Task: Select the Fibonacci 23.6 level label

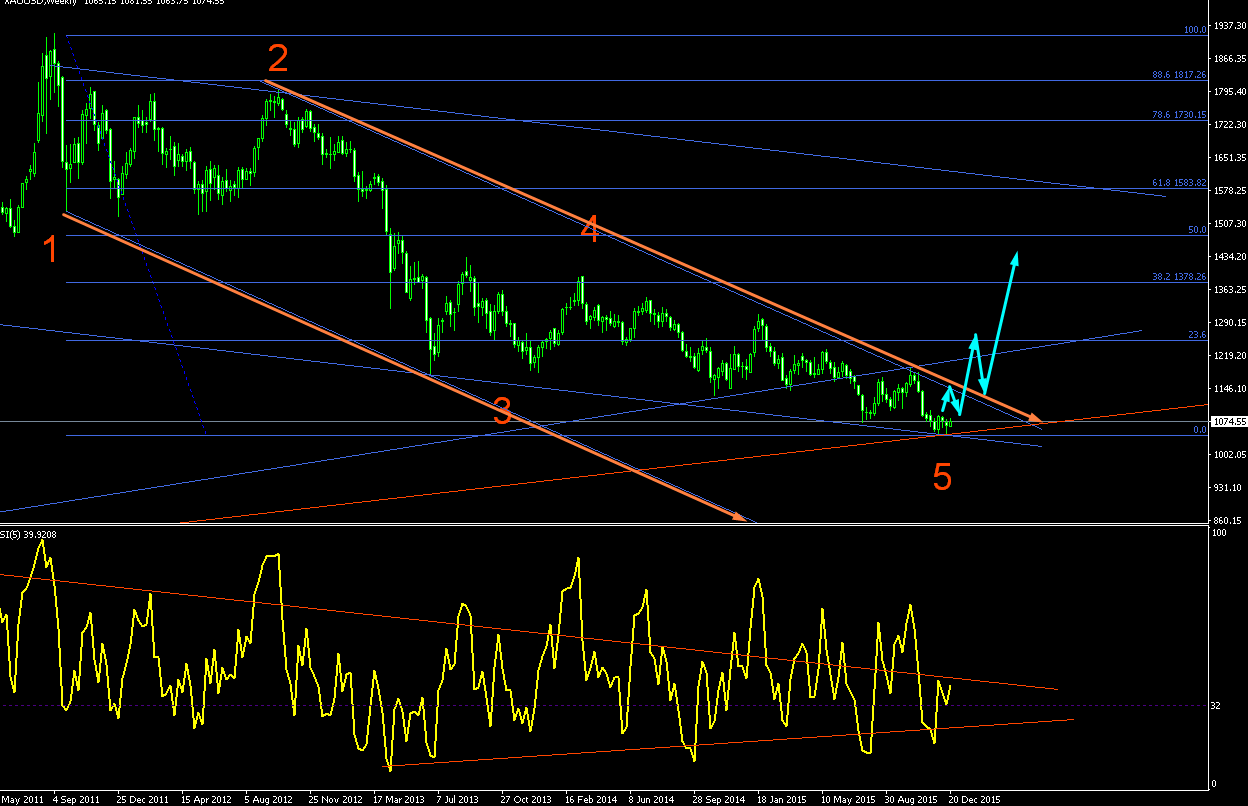Action: 1197,336
